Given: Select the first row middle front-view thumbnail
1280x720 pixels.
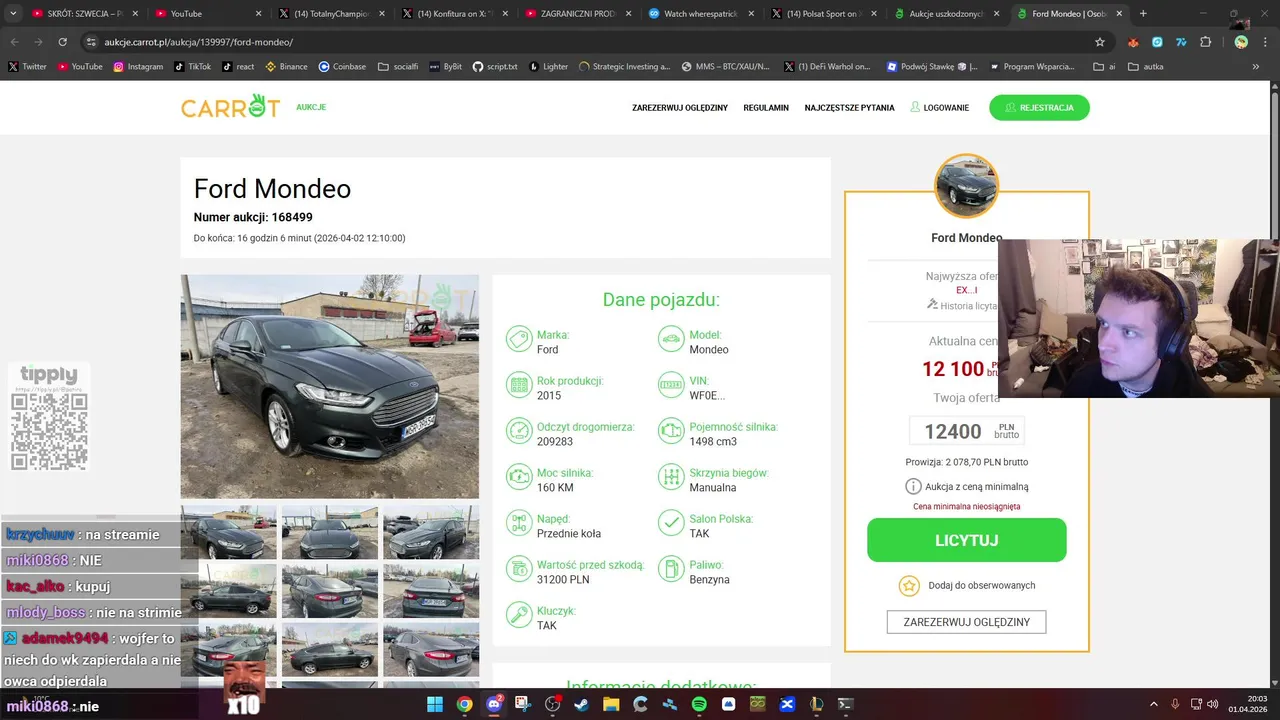Looking at the screenshot, I should pos(329,532).
